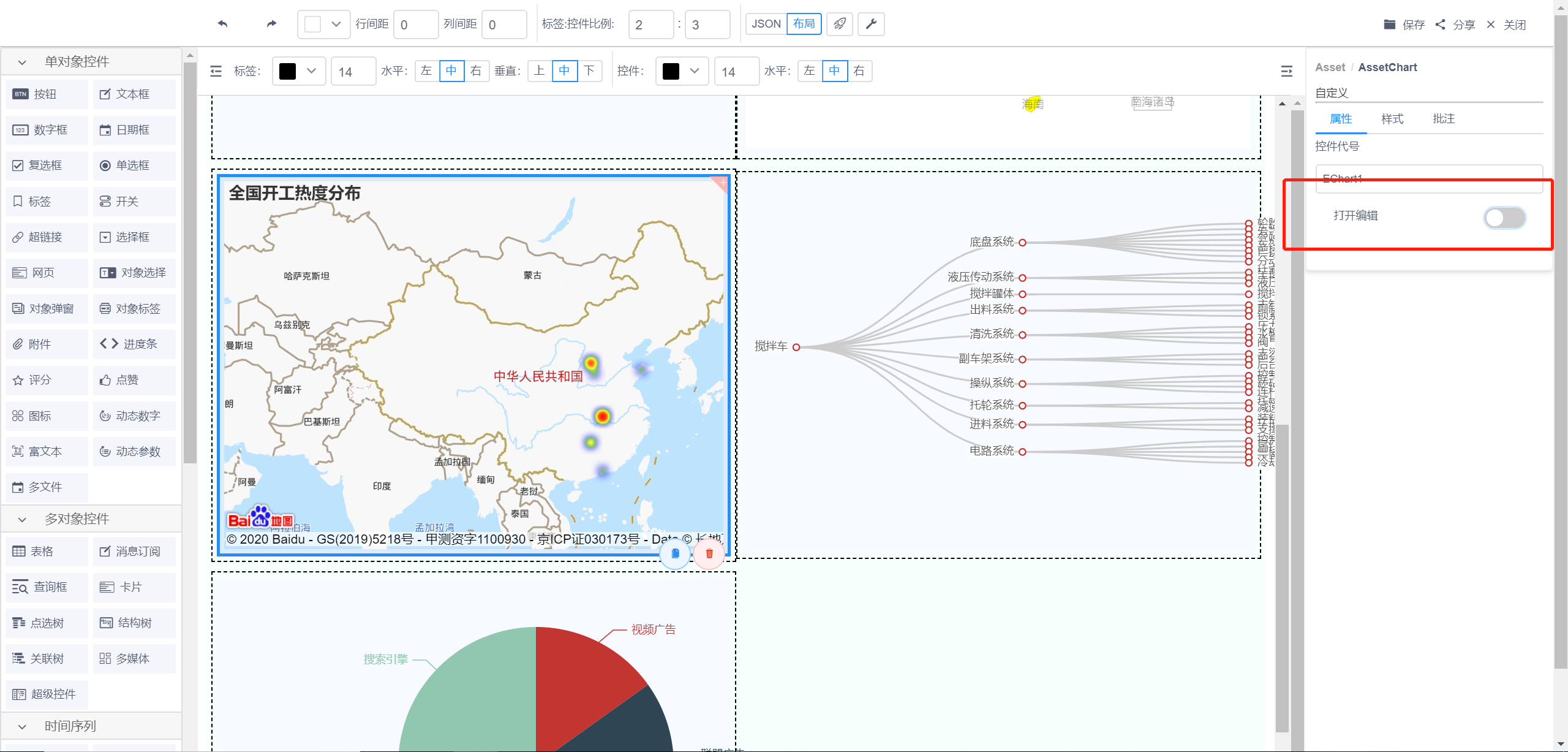Open the 批注 annotation tab

click(1444, 119)
